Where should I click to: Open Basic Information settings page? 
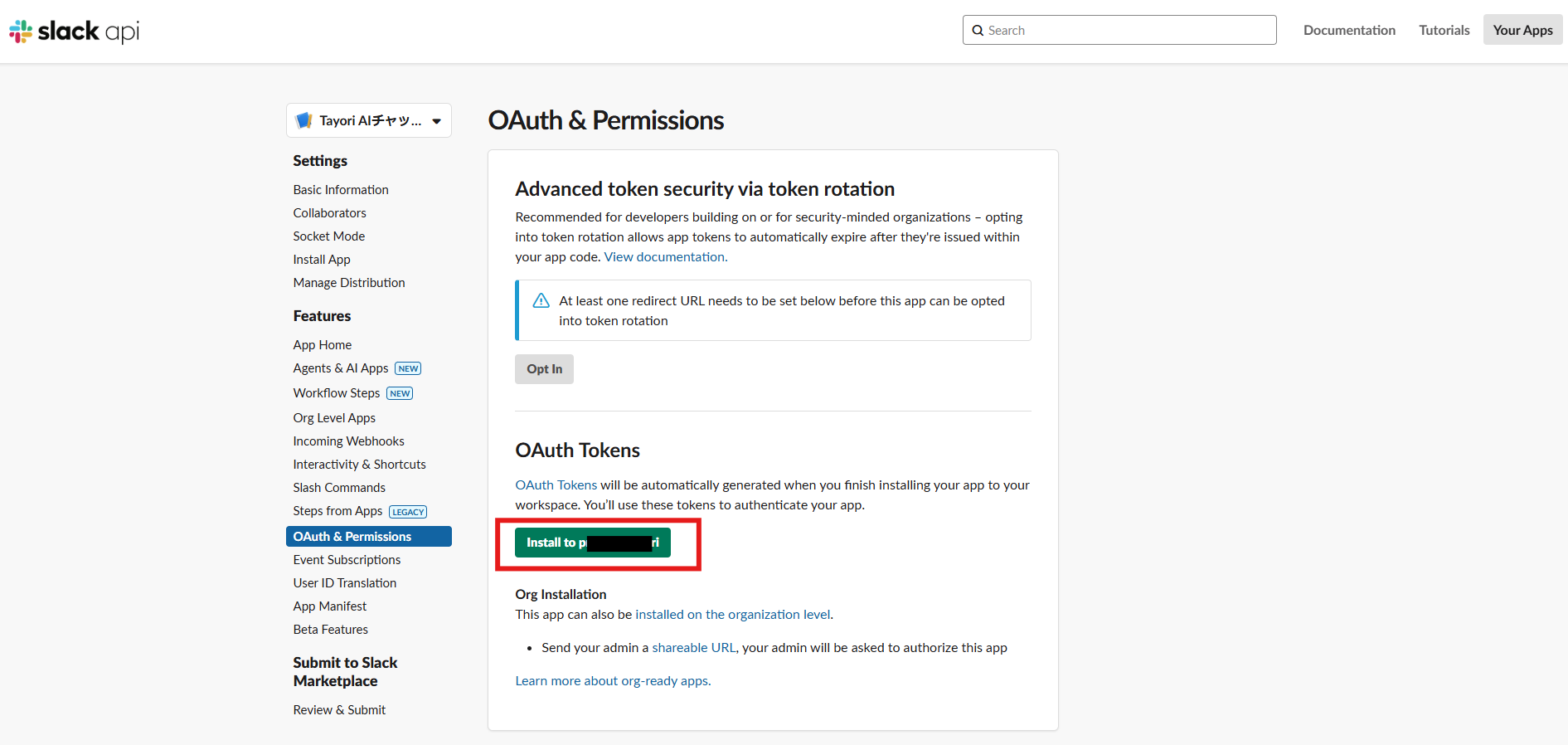[341, 190]
